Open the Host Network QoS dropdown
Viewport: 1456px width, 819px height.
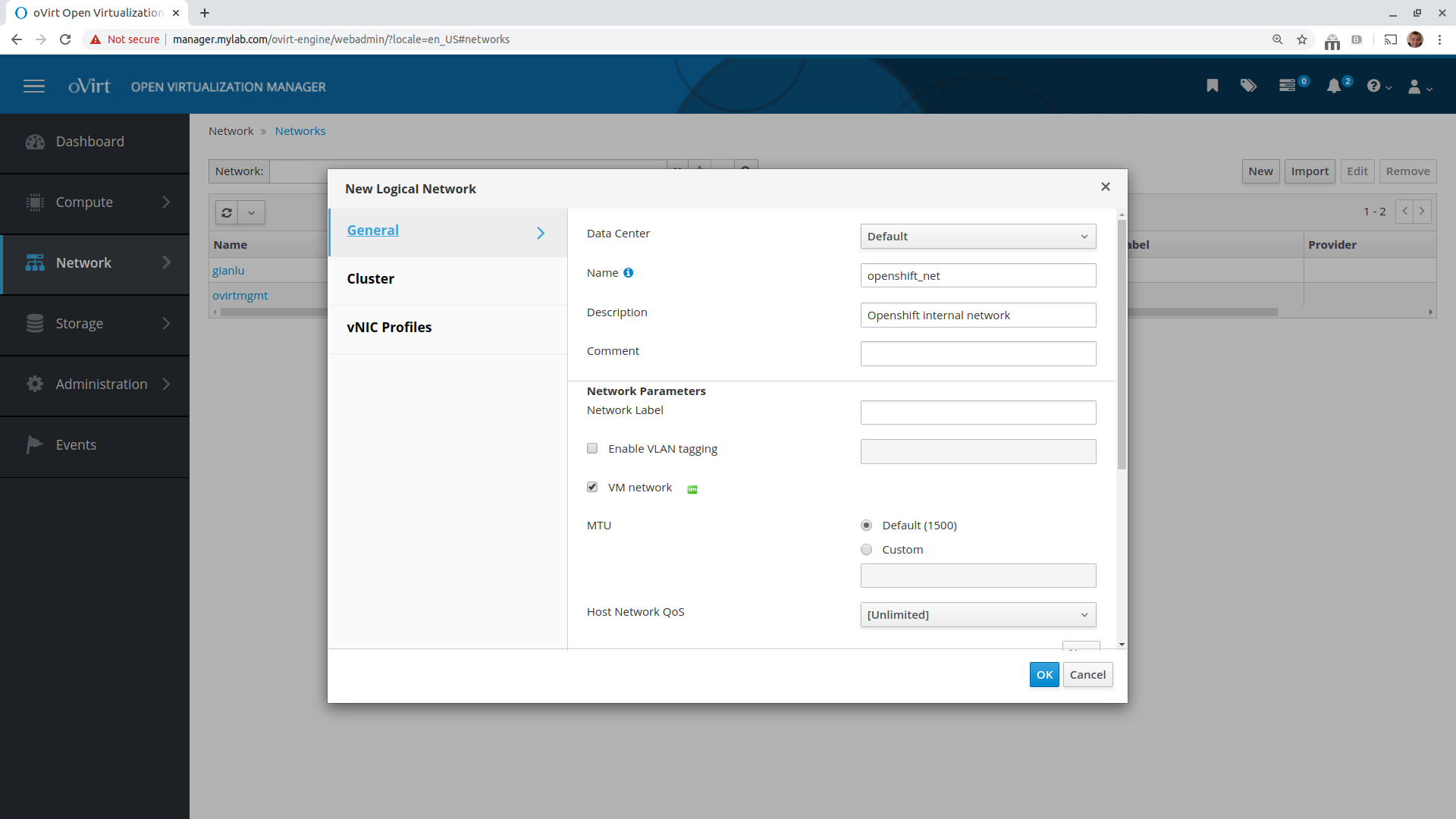click(978, 615)
